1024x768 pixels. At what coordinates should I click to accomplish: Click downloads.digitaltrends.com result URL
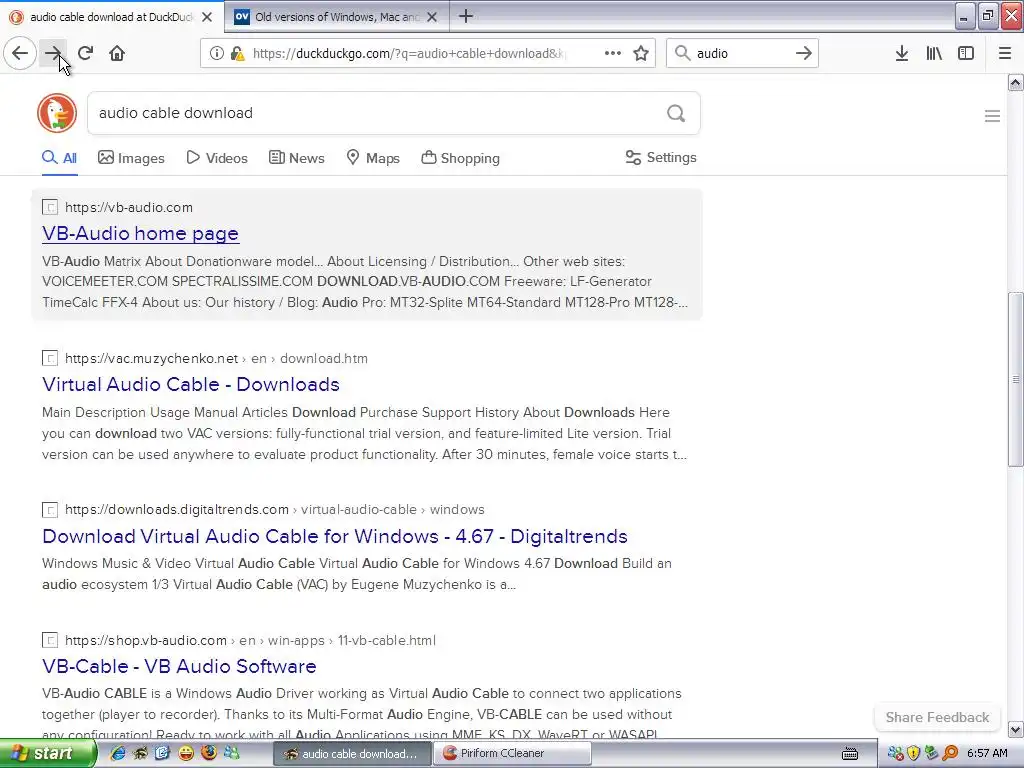pyautogui.click(x=274, y=509)
